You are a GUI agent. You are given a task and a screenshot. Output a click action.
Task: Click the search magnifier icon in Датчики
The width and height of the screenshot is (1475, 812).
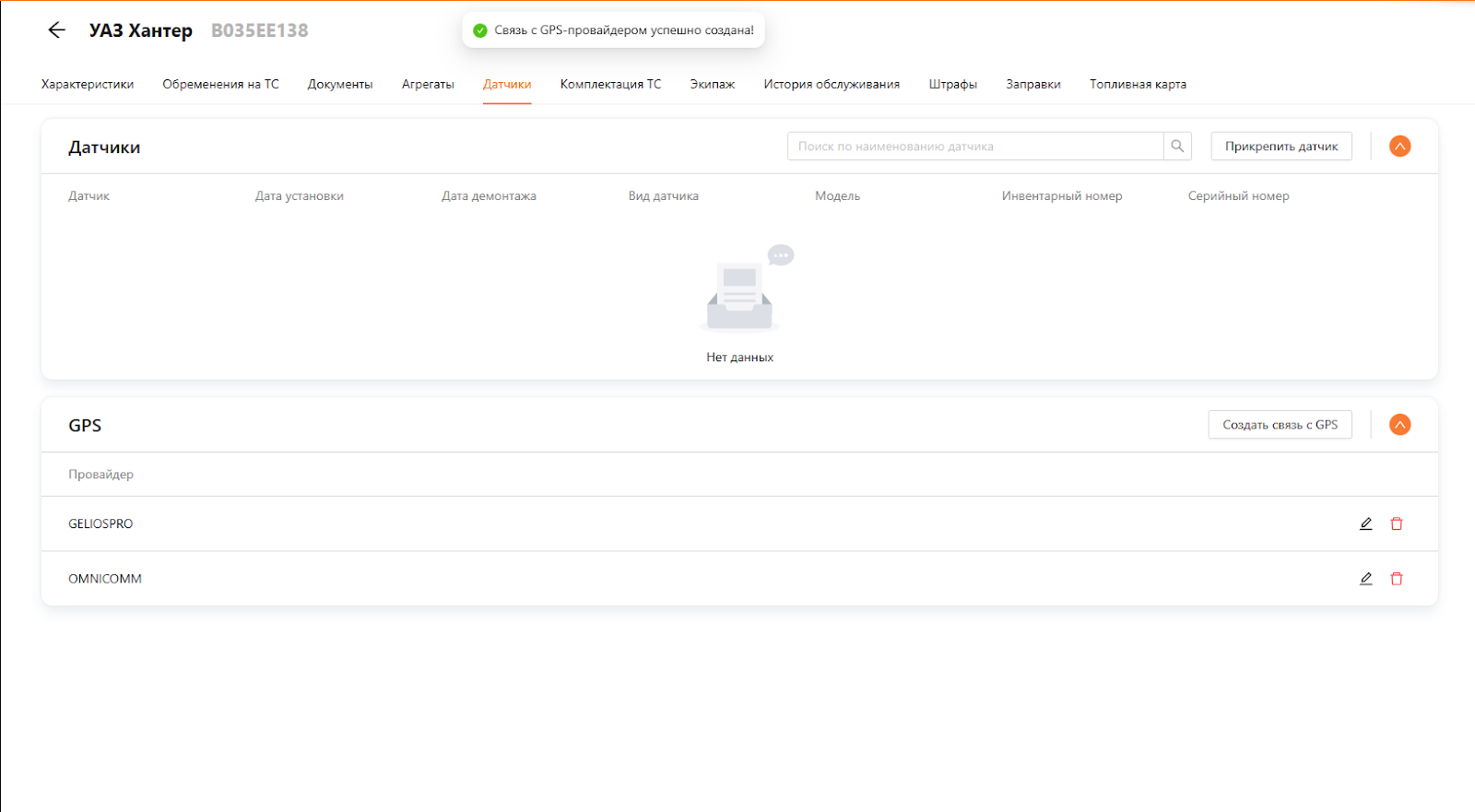coord(1177,147)
